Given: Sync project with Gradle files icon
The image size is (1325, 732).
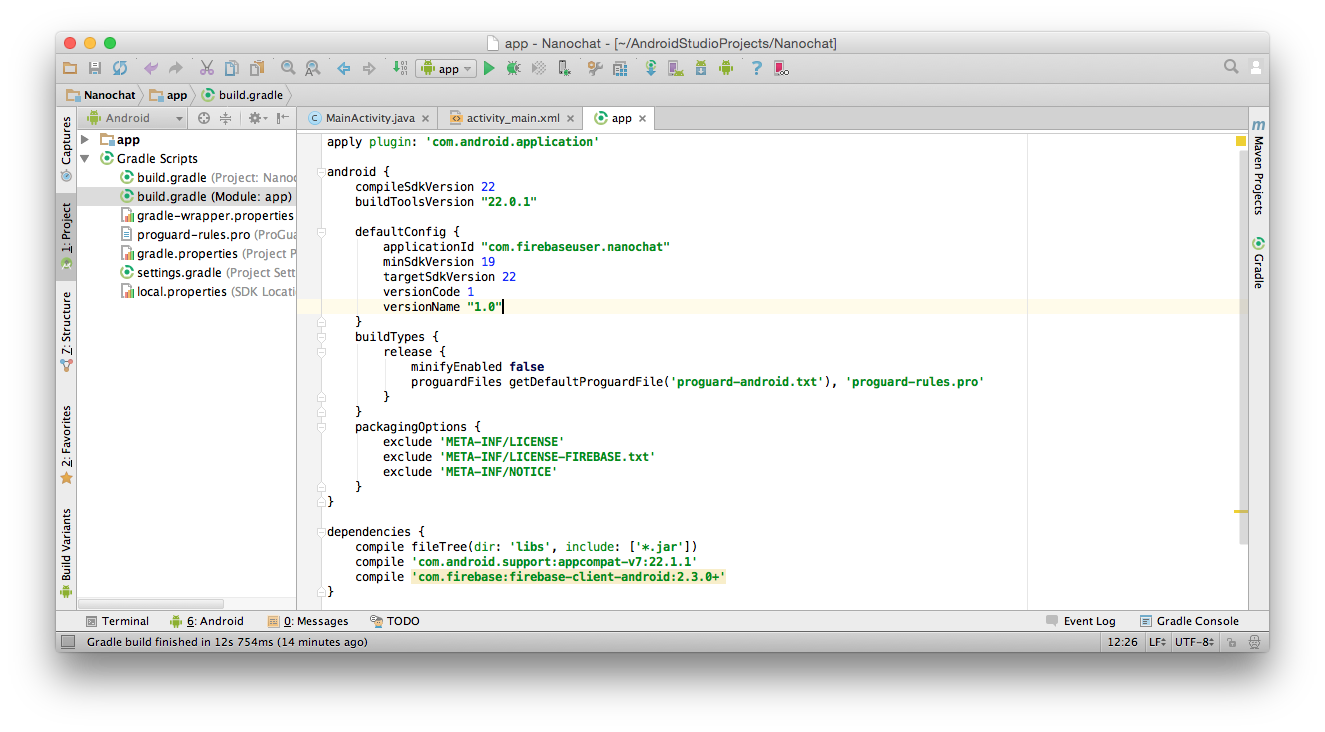Looking at the screenshot, I should 651,68.
